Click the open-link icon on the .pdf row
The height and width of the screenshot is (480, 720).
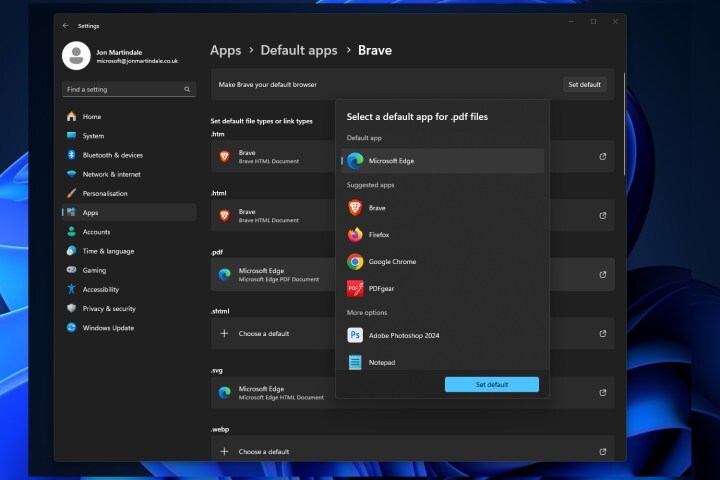tap(602, 275)
